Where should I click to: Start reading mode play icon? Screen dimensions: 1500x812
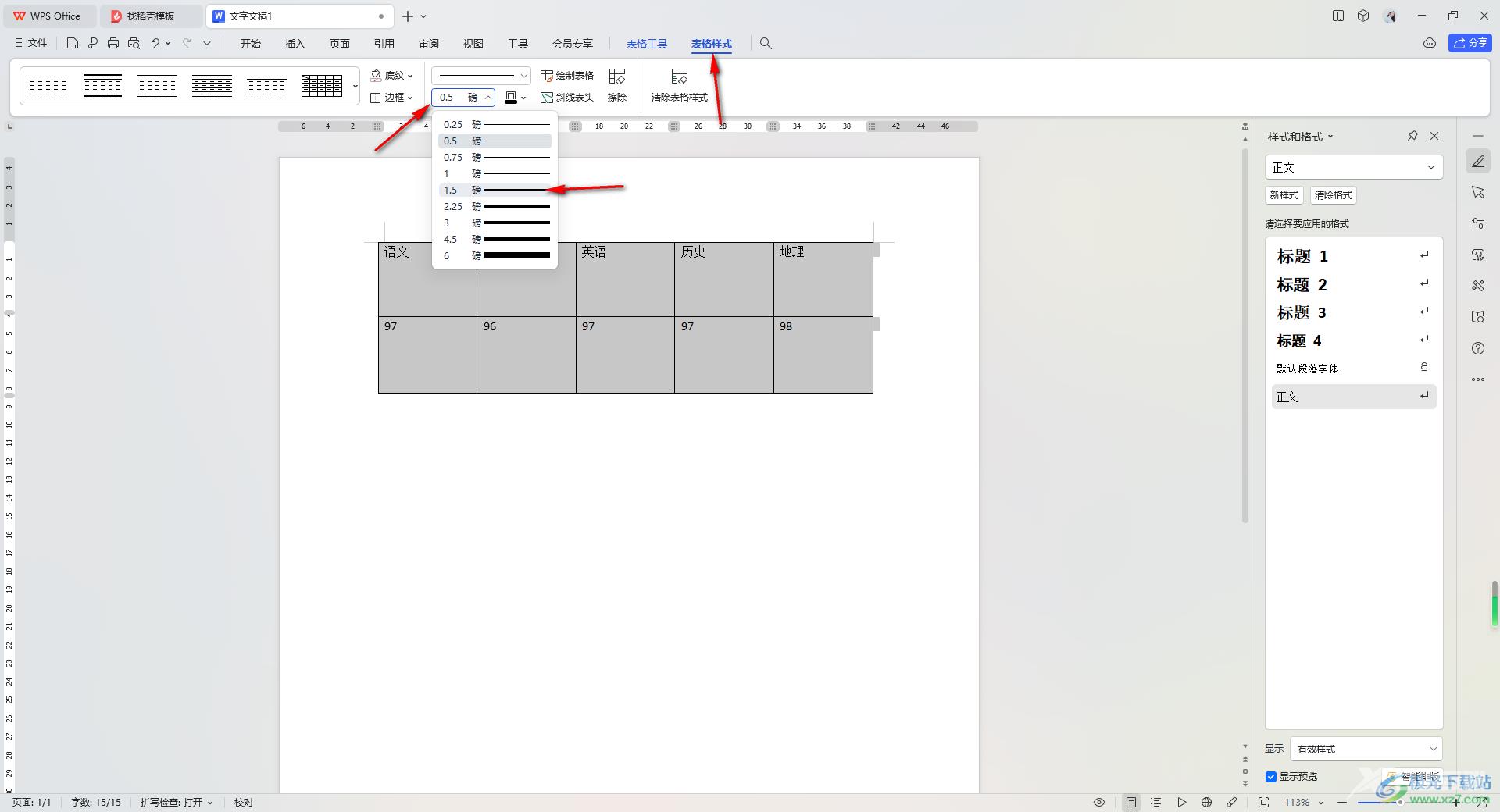click(x=1182, y=802)
